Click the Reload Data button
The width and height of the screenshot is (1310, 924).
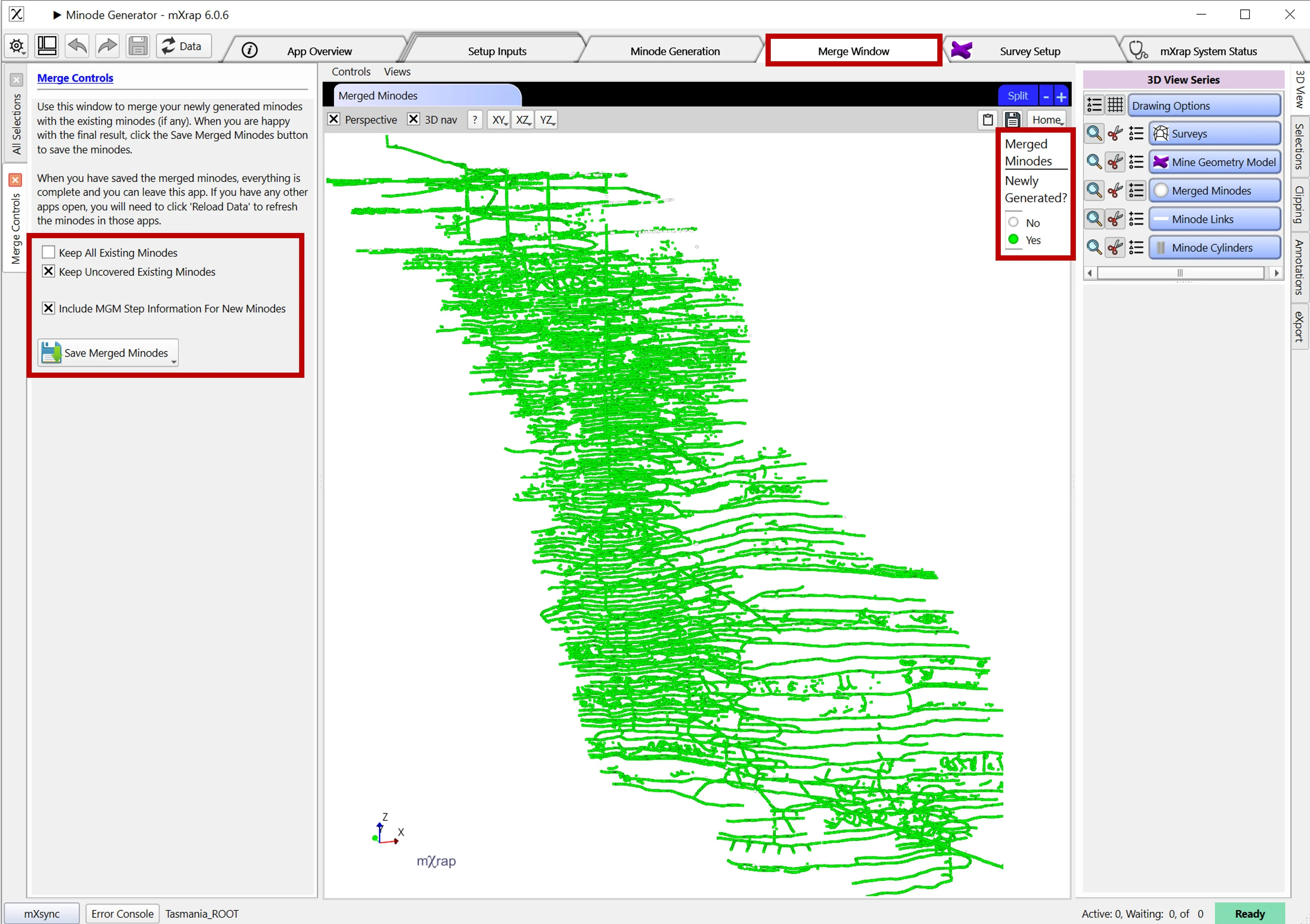[183, 46]
